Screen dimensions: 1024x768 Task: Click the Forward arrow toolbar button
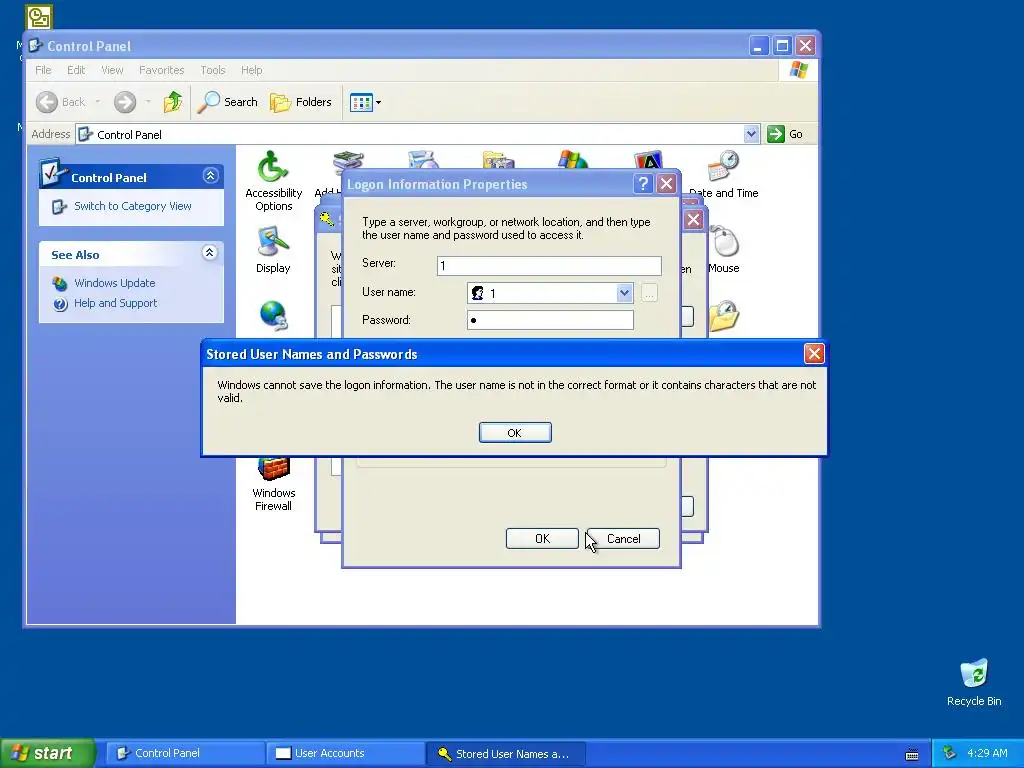125,102
